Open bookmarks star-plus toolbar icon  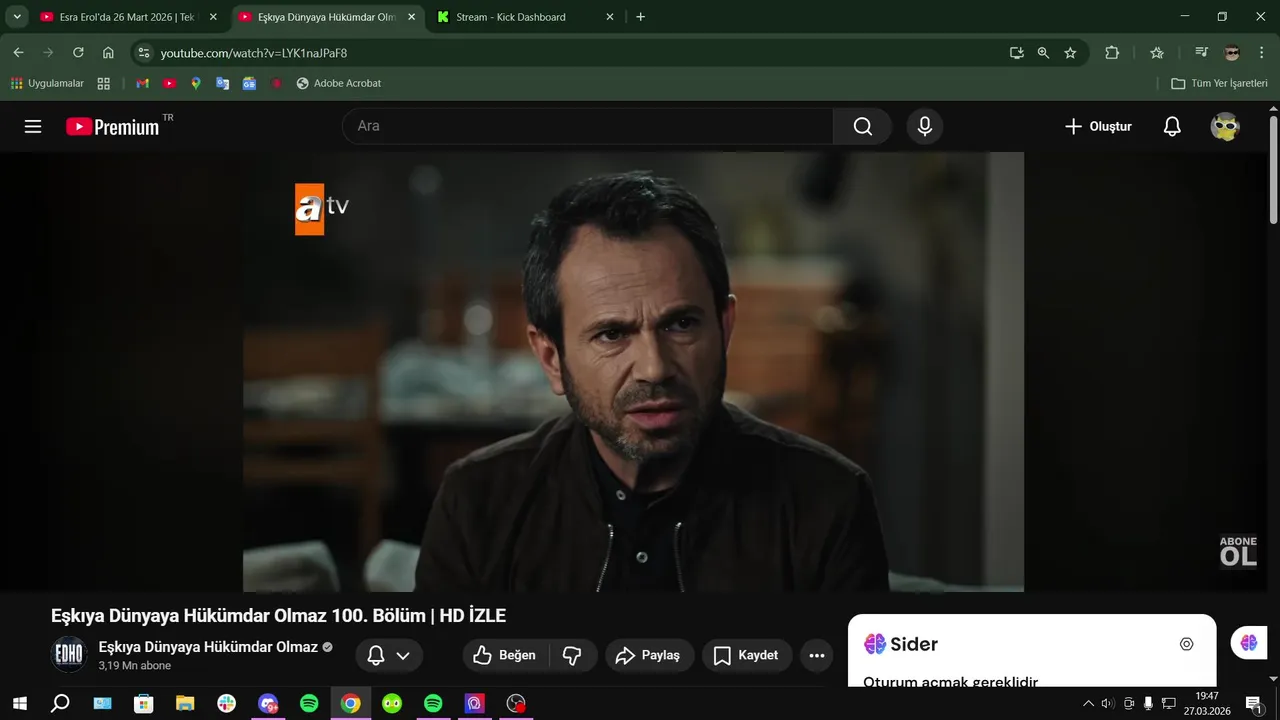point(1157,53)
